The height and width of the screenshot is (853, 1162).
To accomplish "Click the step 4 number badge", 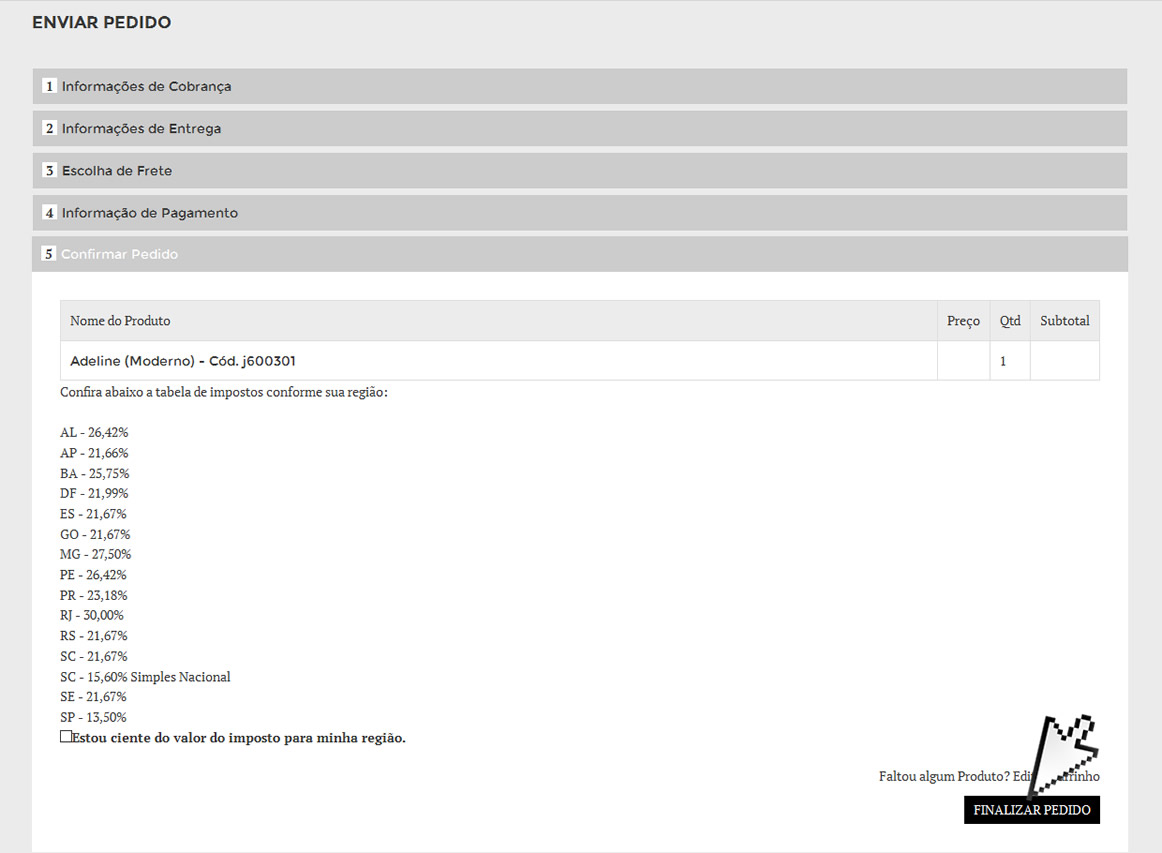I will (49, 213).
